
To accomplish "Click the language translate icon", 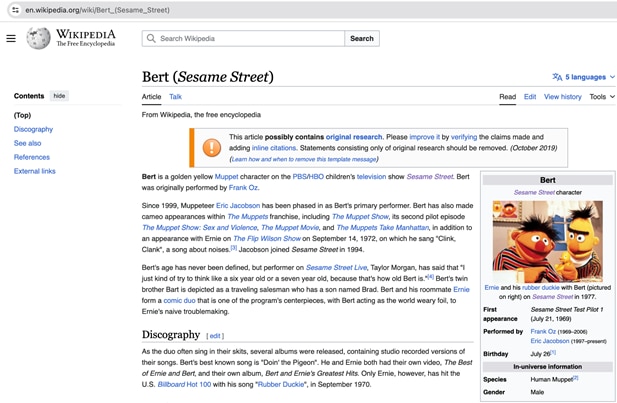I will [x=557, y=77].
